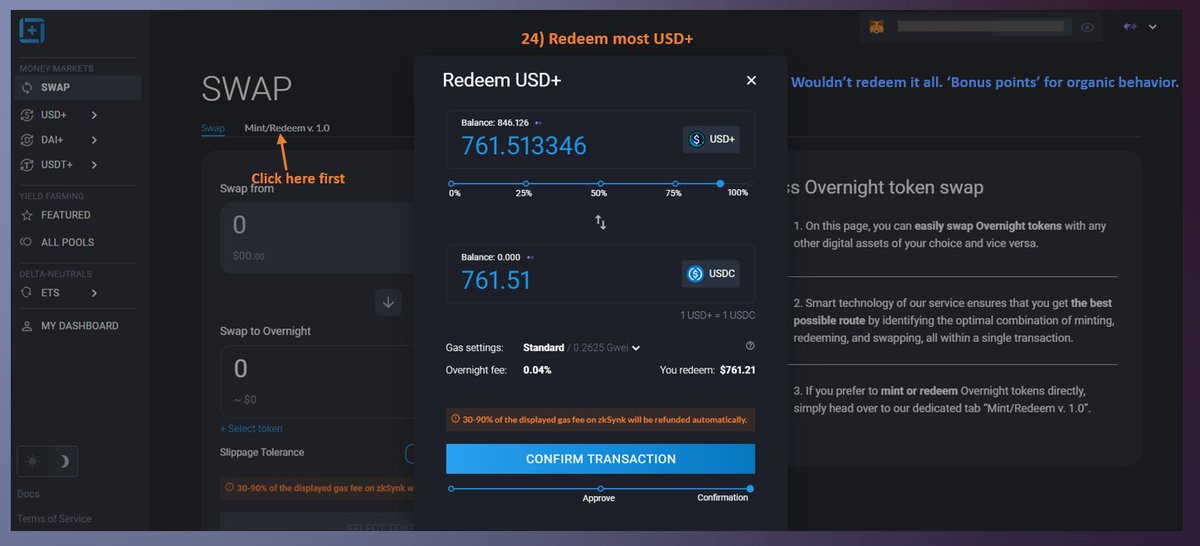Set the amount slider to 100%
The image size is (1200, 546).
[750, 184]
